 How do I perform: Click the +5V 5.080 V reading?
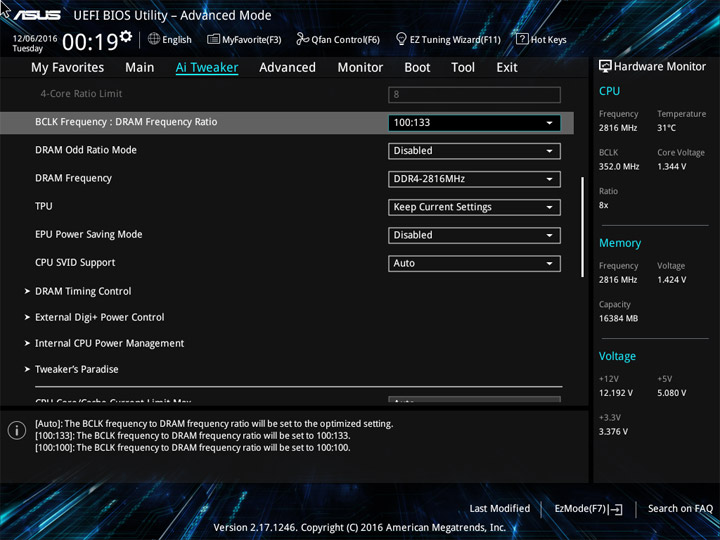coord(672,393)
